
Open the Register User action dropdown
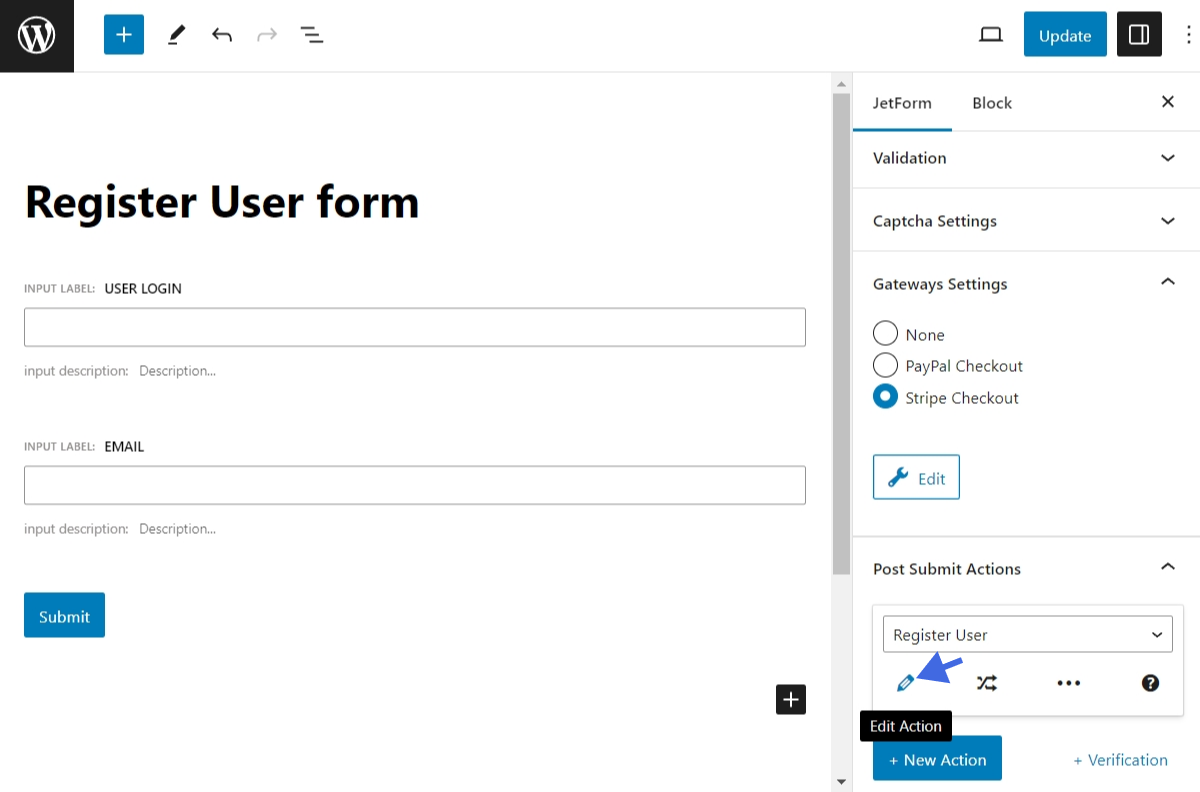click(x=1027, y=634)
